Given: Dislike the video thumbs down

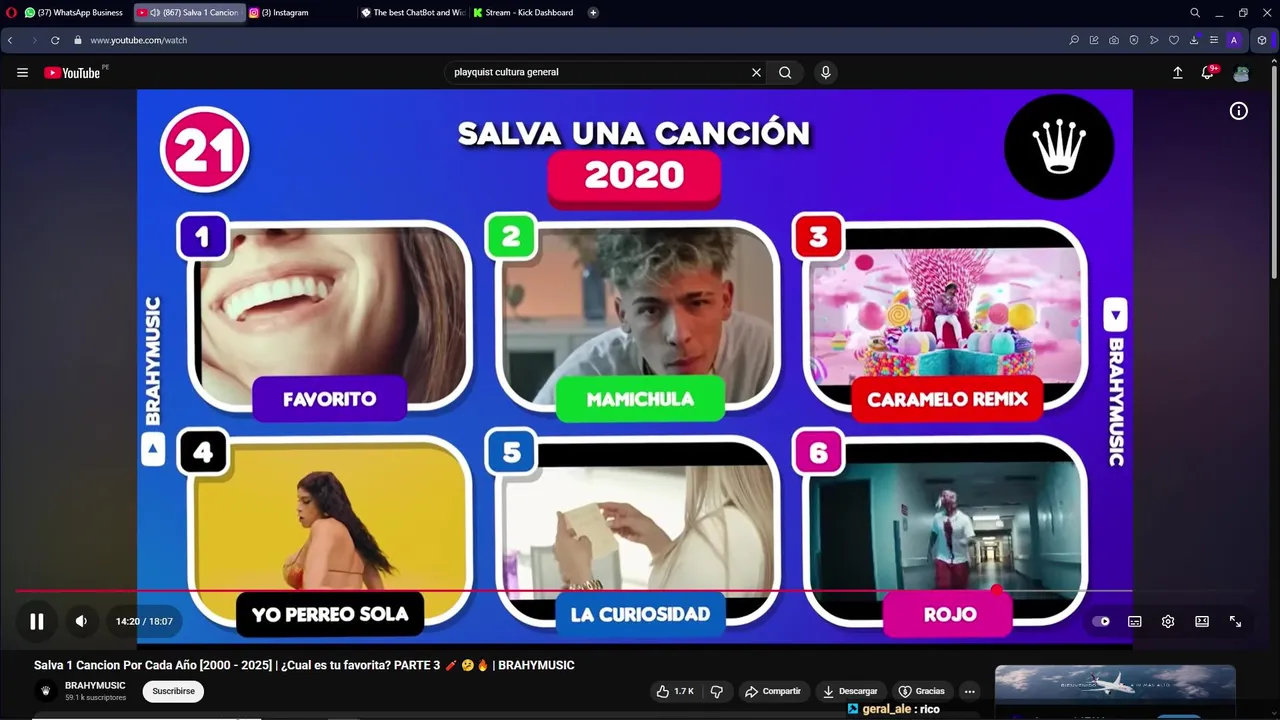Looking at the screenshot, I should pyautogui.click(x=717, y=691).
